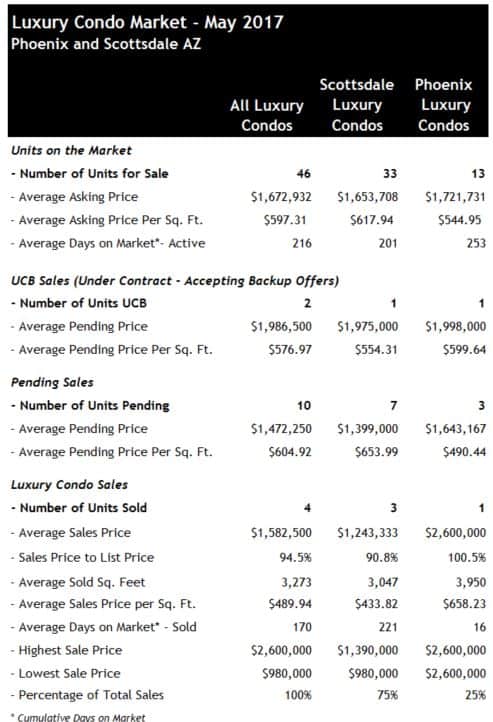The image size is (493, 722).
Task: Click the 'Number of Units for Sale' row label
Action: pos(90,174)
